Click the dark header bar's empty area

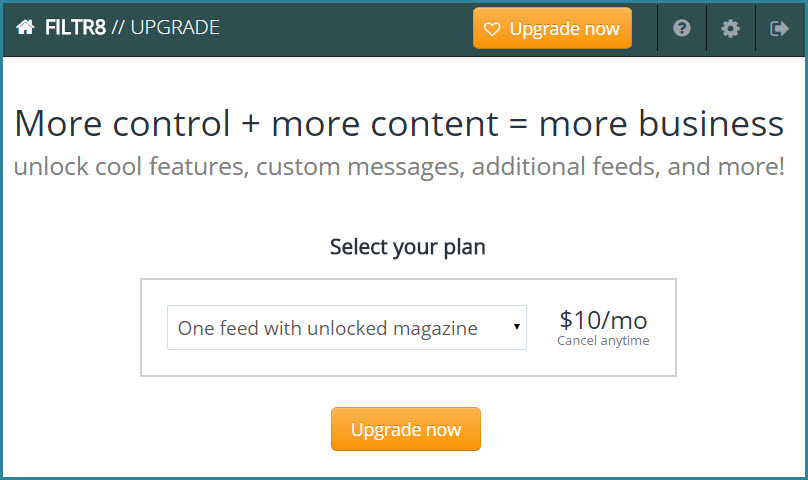click(x=345, y=28)
